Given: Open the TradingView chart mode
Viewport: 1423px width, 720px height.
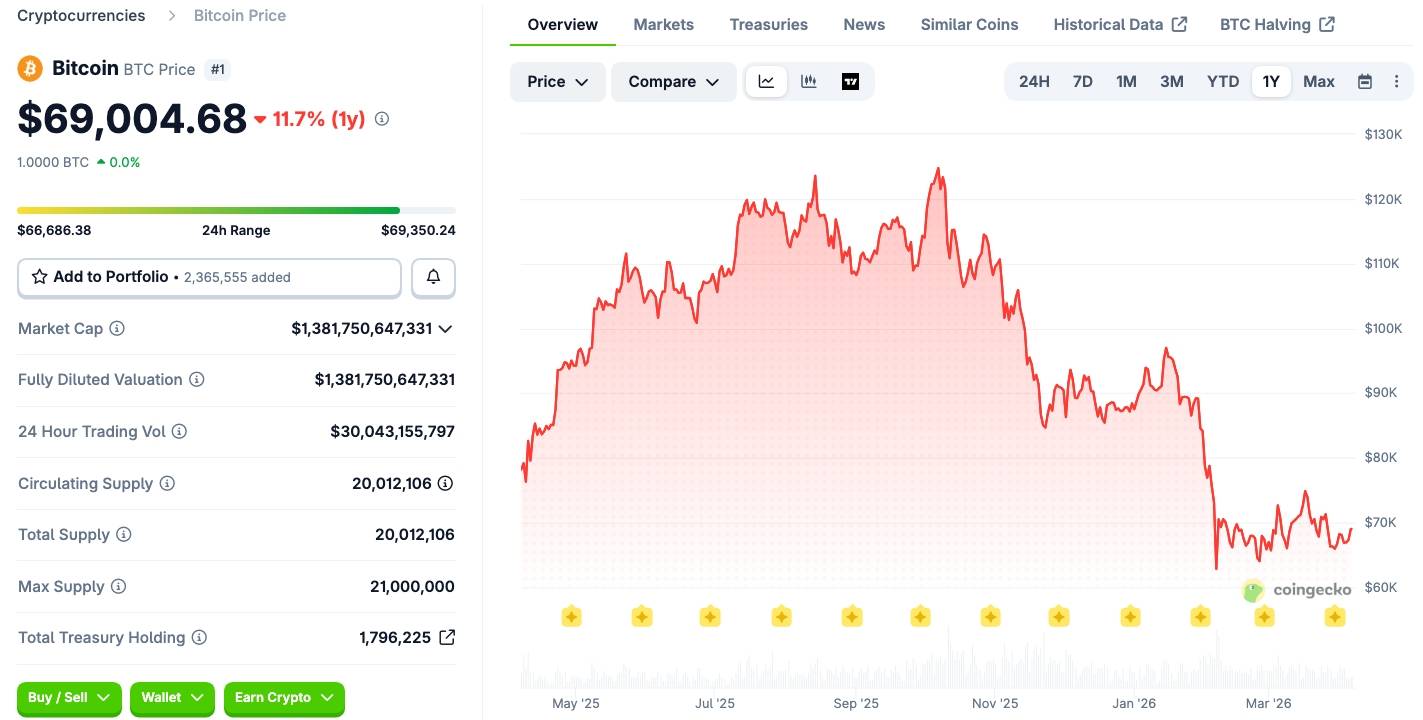Looking at the screenshot, I should (850, 81).
